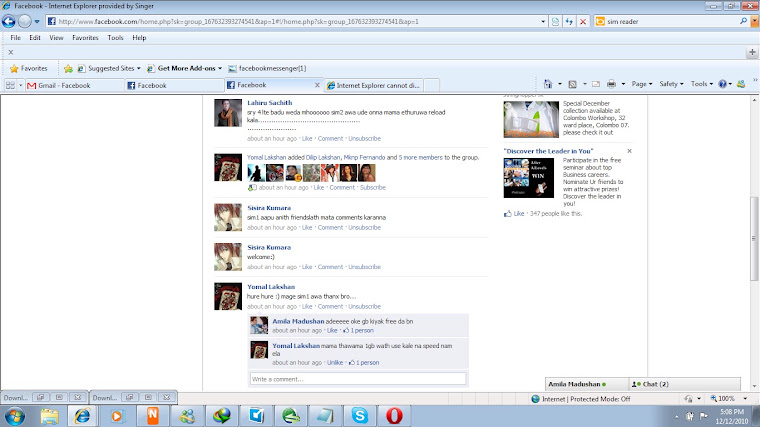Open the Help menu
The height and width of the screenshot is (427, 760).
click(139, 38)
